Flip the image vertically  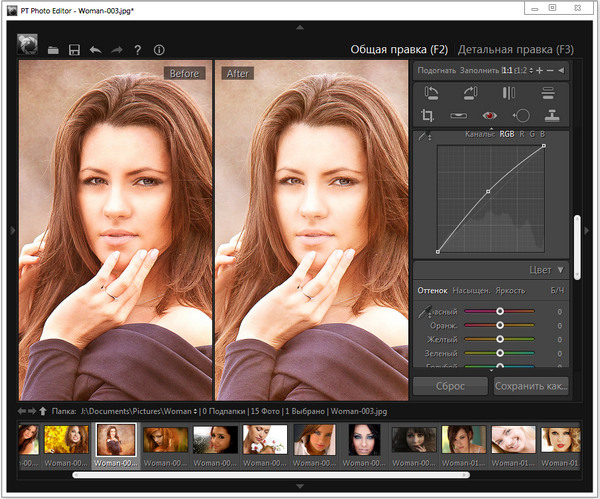tap(548, 93)
